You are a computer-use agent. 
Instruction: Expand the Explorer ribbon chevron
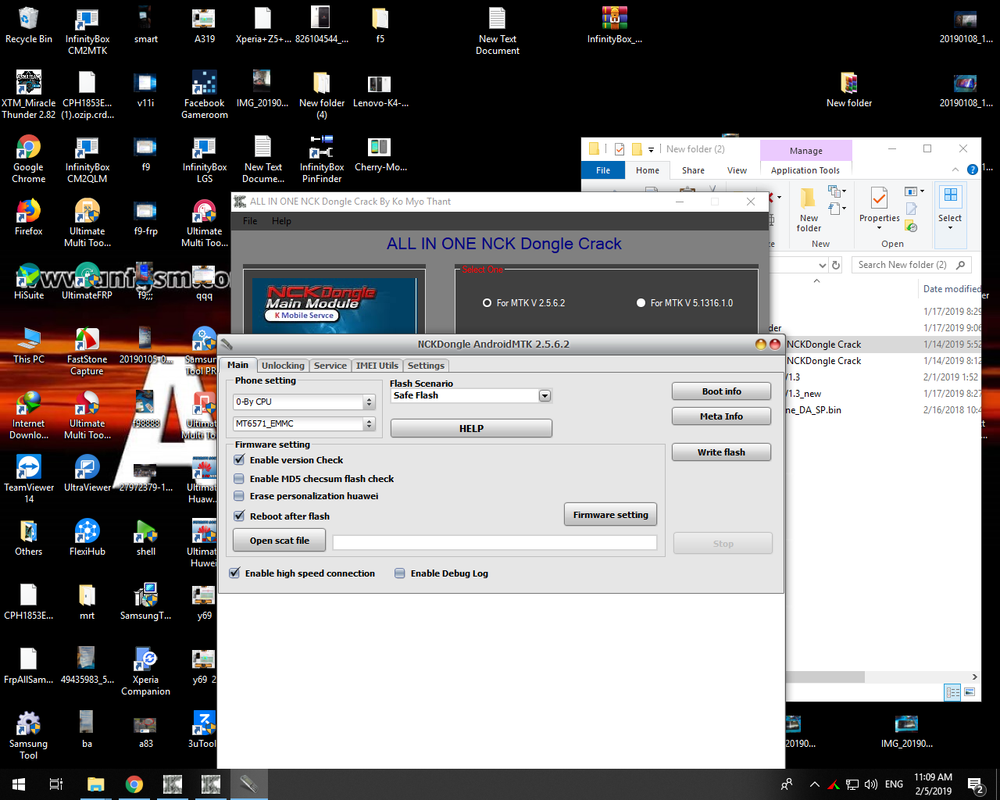pos(955,170)
